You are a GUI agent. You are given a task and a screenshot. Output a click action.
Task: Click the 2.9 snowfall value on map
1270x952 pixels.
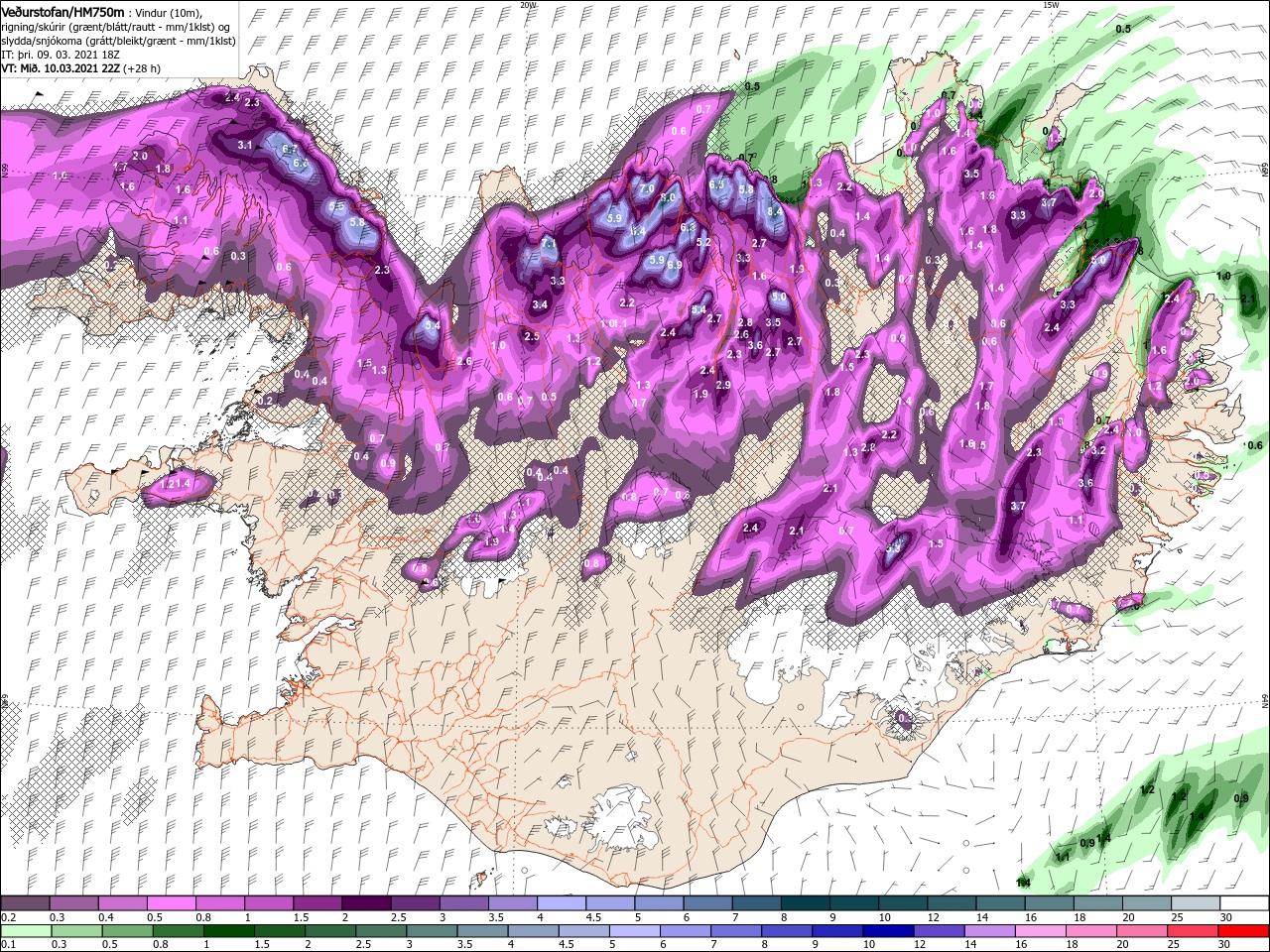(723, 385)
